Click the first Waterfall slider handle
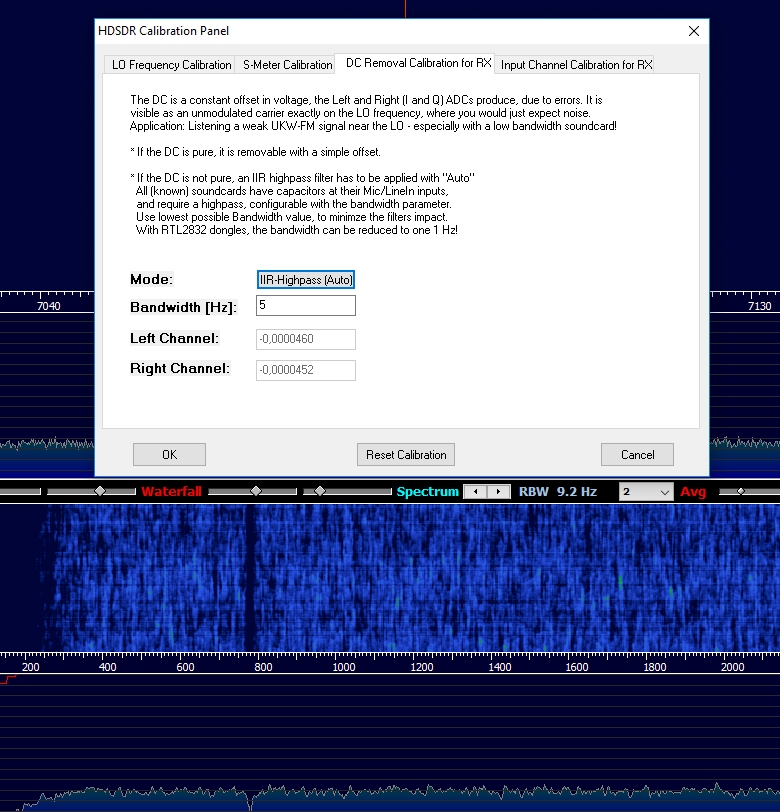 [x=100, y=491]
